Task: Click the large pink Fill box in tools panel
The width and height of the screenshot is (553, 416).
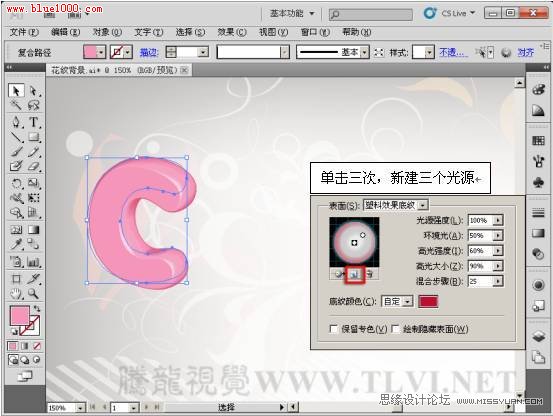Action: [x=20, y=316]
